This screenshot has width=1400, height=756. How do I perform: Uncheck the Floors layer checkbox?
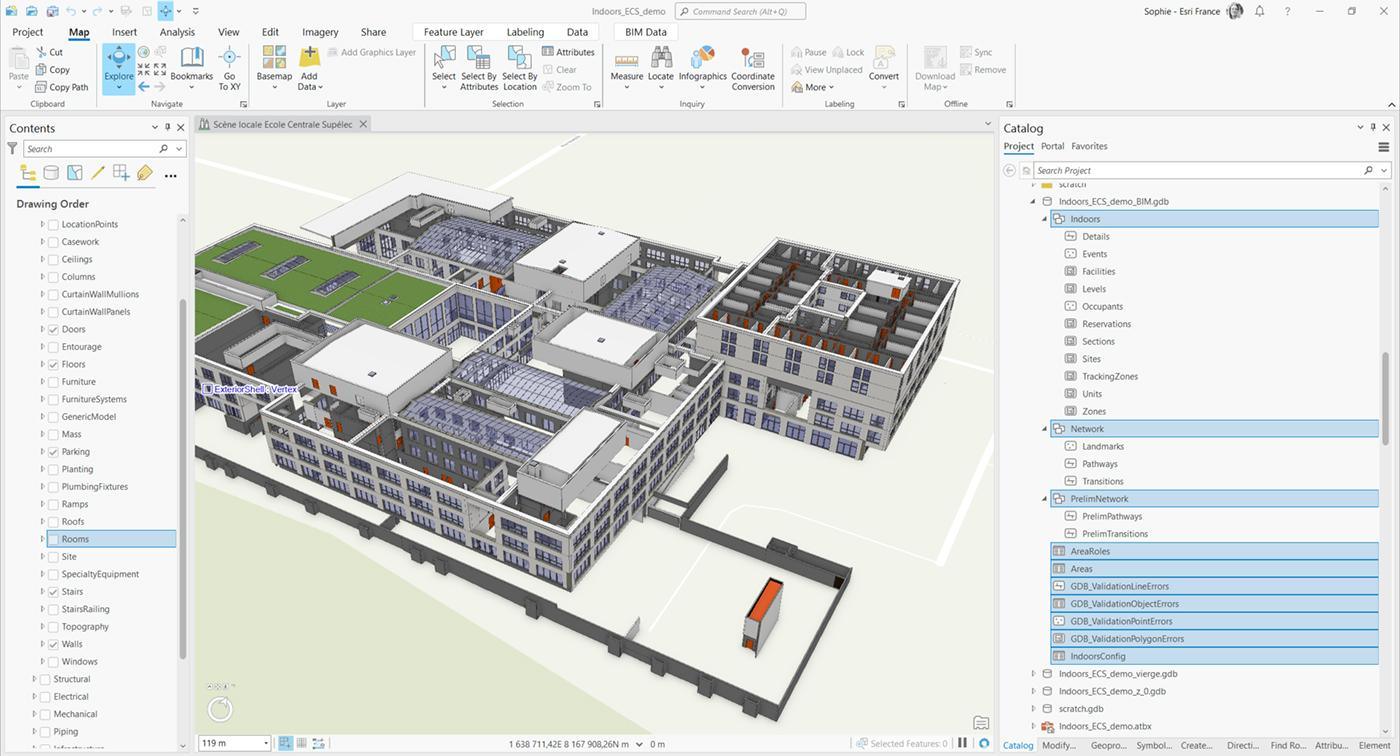tap(53, 364)
